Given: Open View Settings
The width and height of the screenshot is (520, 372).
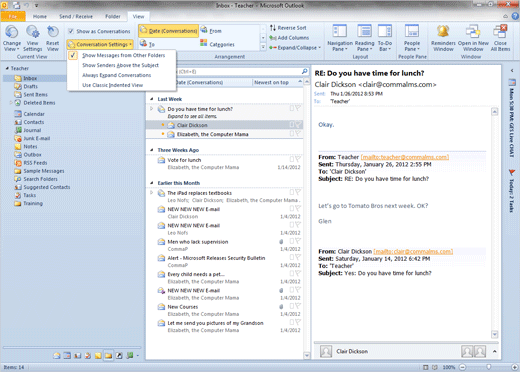Looking at the screenshot, I should (x=33, y=39).
